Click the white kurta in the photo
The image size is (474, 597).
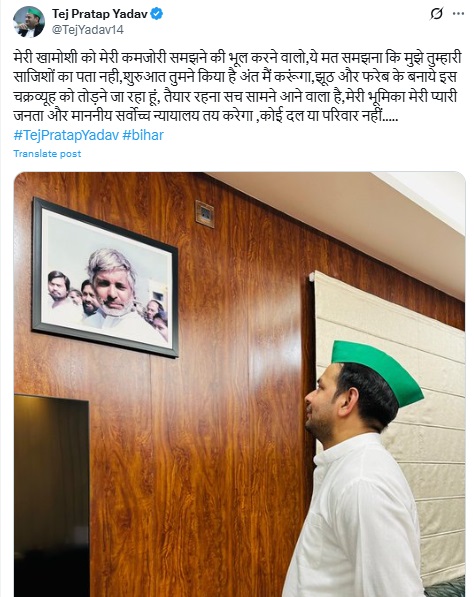click(x=354, y=518)
